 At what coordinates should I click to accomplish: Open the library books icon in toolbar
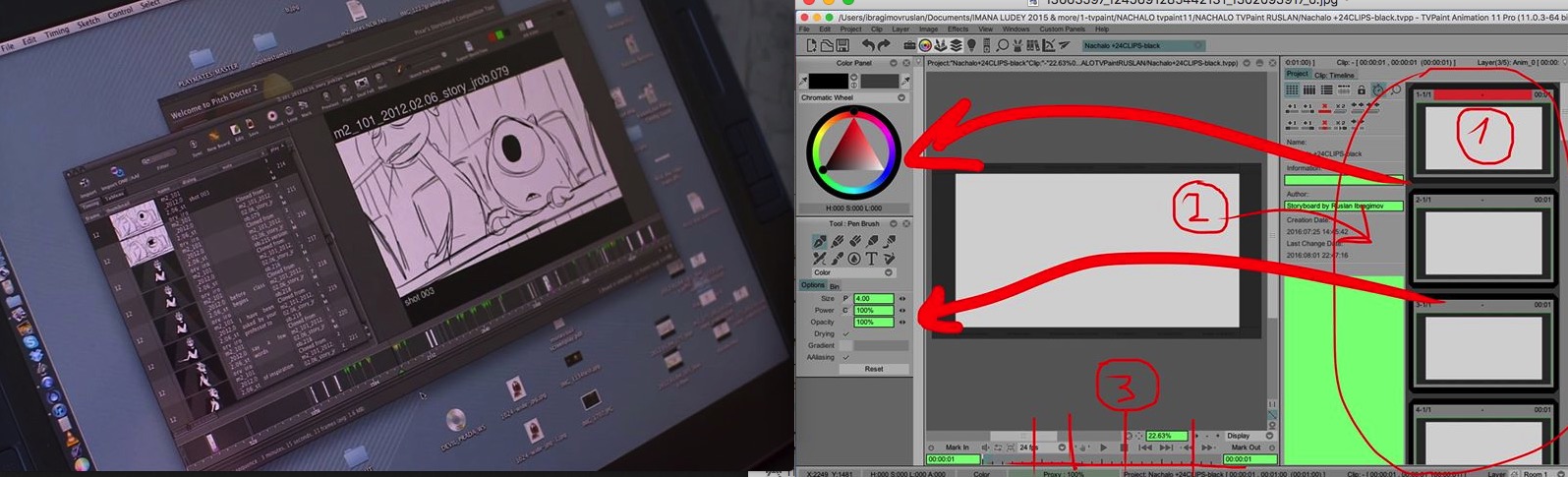click(x=1033, y=45)
